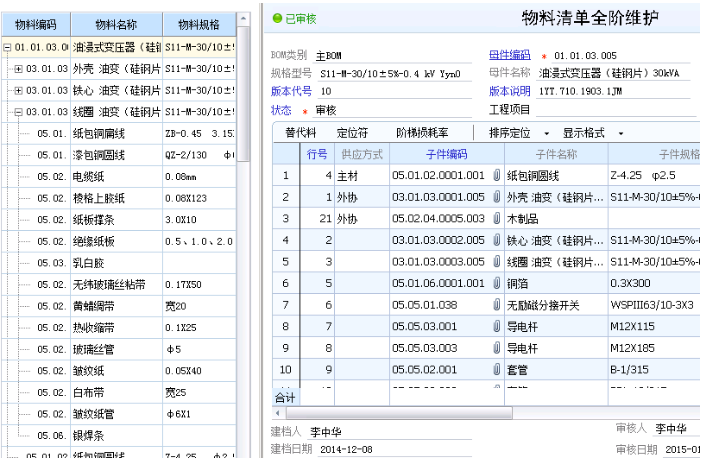Sort by 行号 column header
Image resolution: width=704 pixels, height=466 pixels.
click(x=317, y=154)
